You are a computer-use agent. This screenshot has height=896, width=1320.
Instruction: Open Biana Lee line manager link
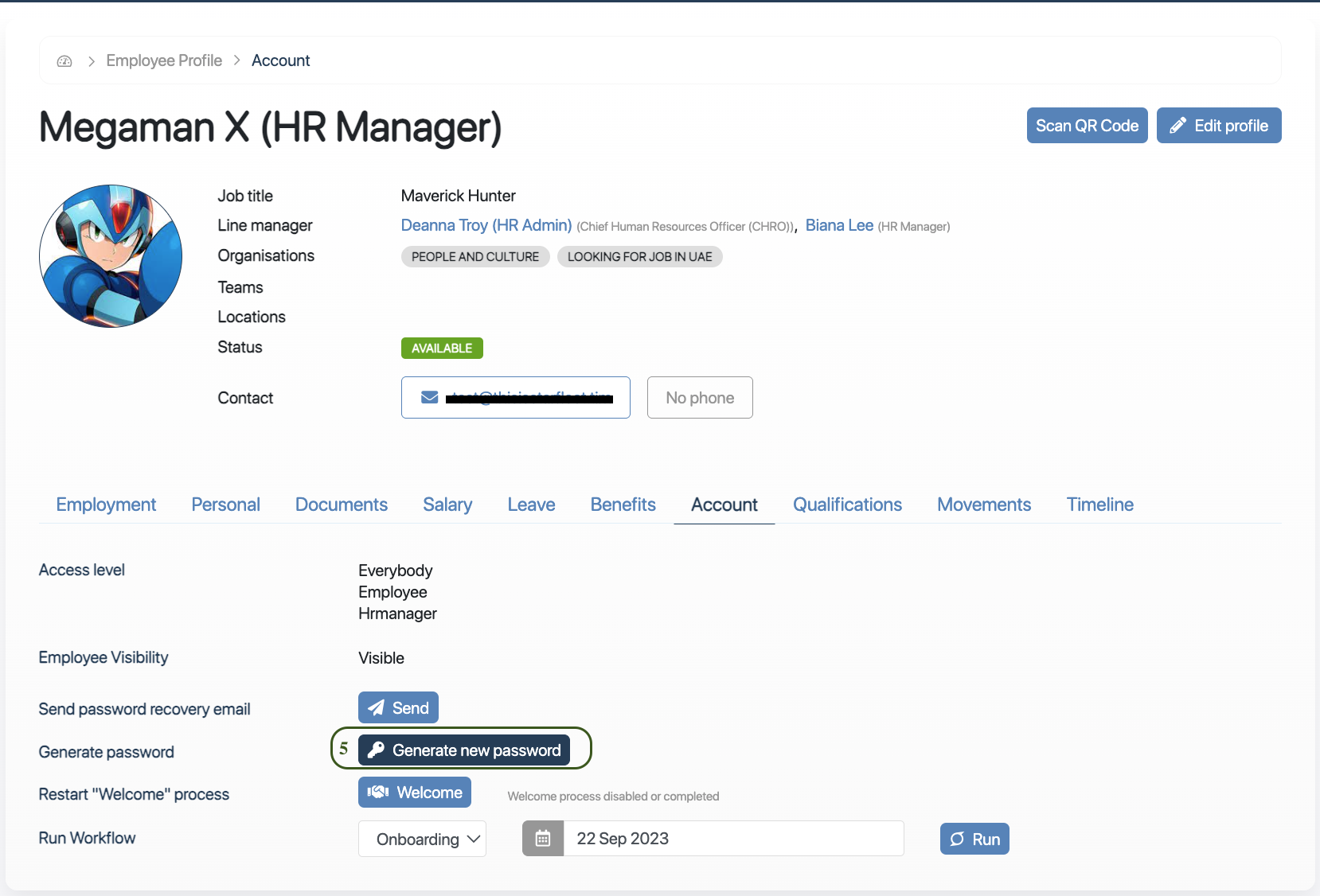point(839,225)
